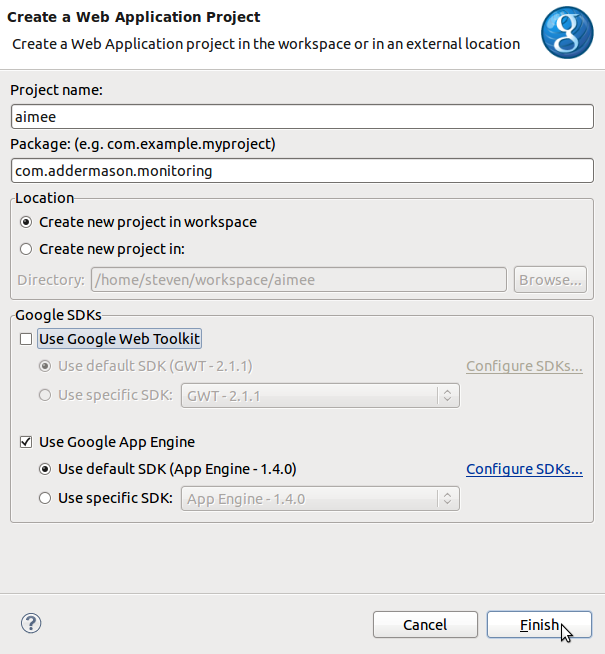Click the Directory path field

coord(299,279)
